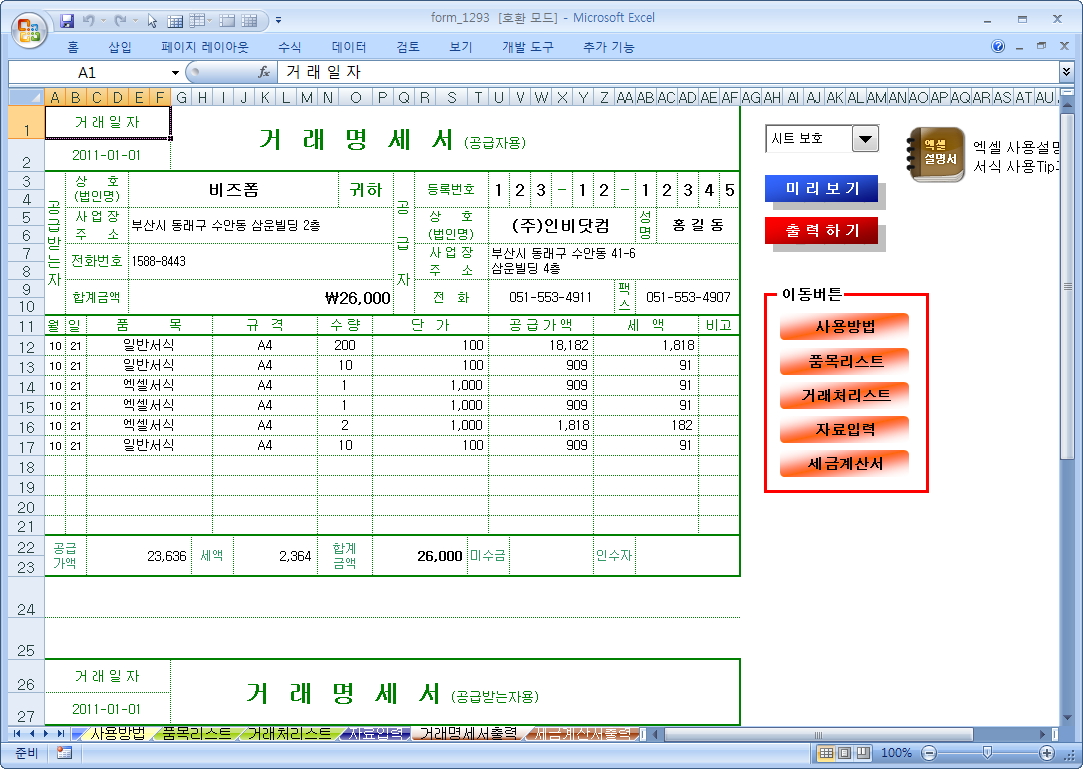Open the 수식 ribbon tab
1083x769 pixels.
289,47
